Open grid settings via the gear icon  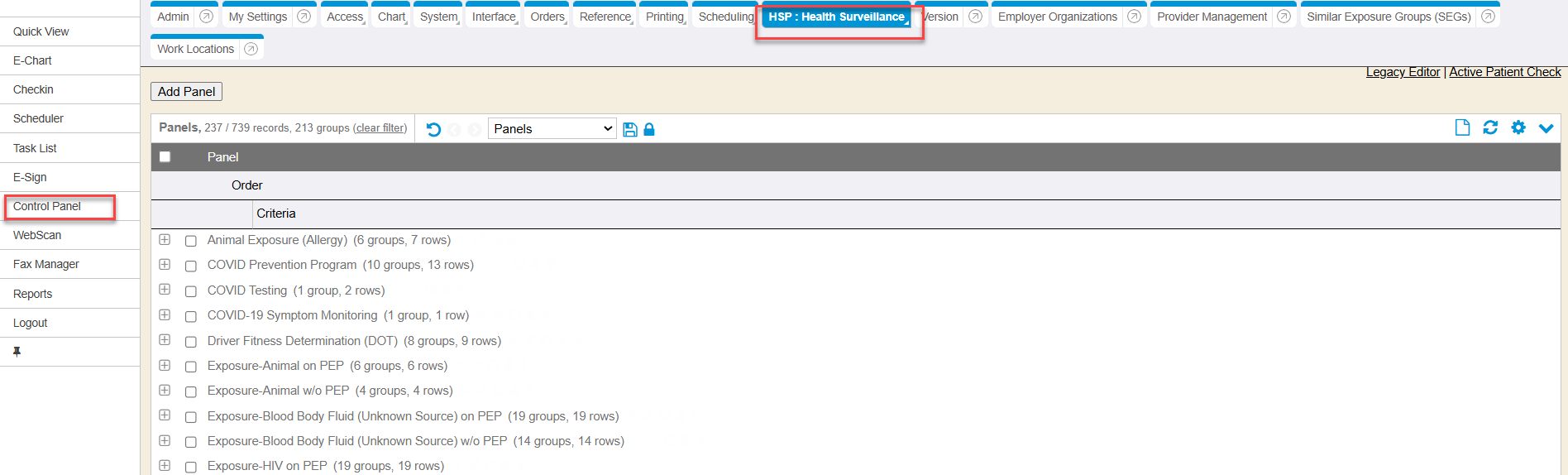(x=1518, y=127)
